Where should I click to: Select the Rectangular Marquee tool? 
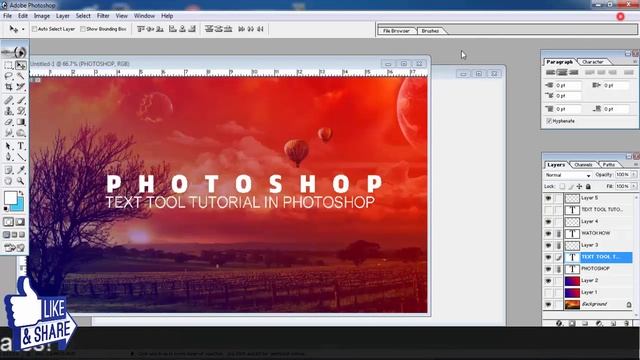tap(8, 65)
